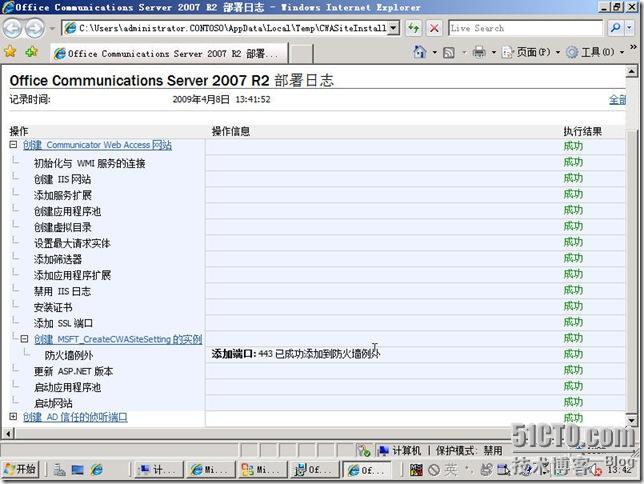This screenshot has height=484, width=644.
Task: Switch to the second Mi... taskbar button
Action: 262,469
